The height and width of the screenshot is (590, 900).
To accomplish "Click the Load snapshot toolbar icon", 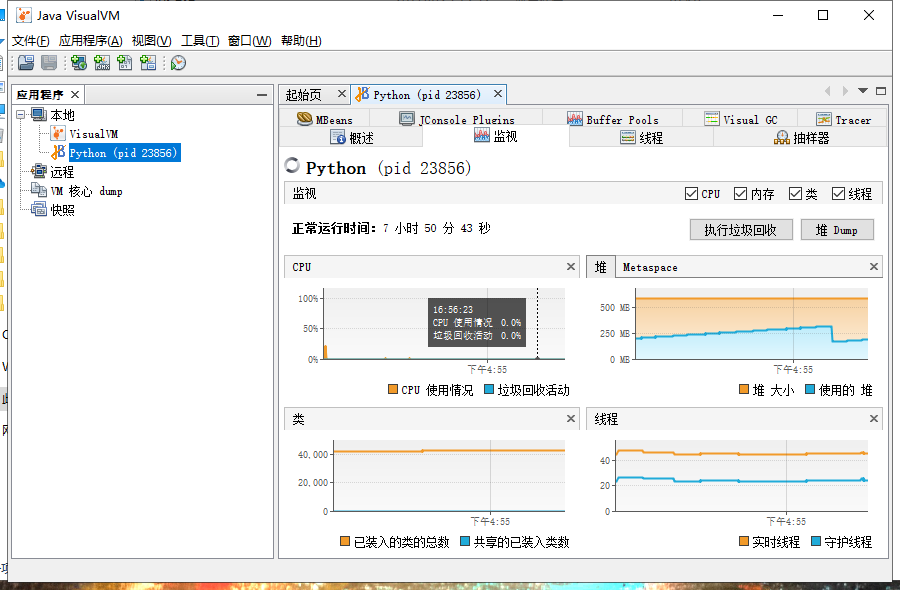I will click(x=26, y=63).
